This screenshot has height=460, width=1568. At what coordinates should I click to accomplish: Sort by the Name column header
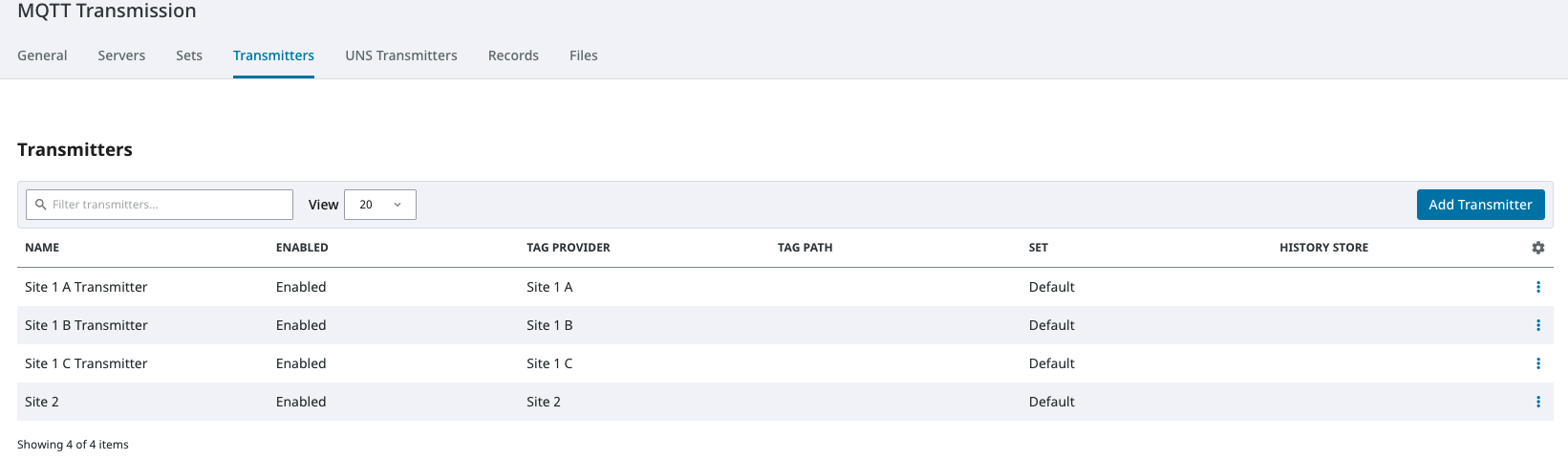(x=42, y=248)
